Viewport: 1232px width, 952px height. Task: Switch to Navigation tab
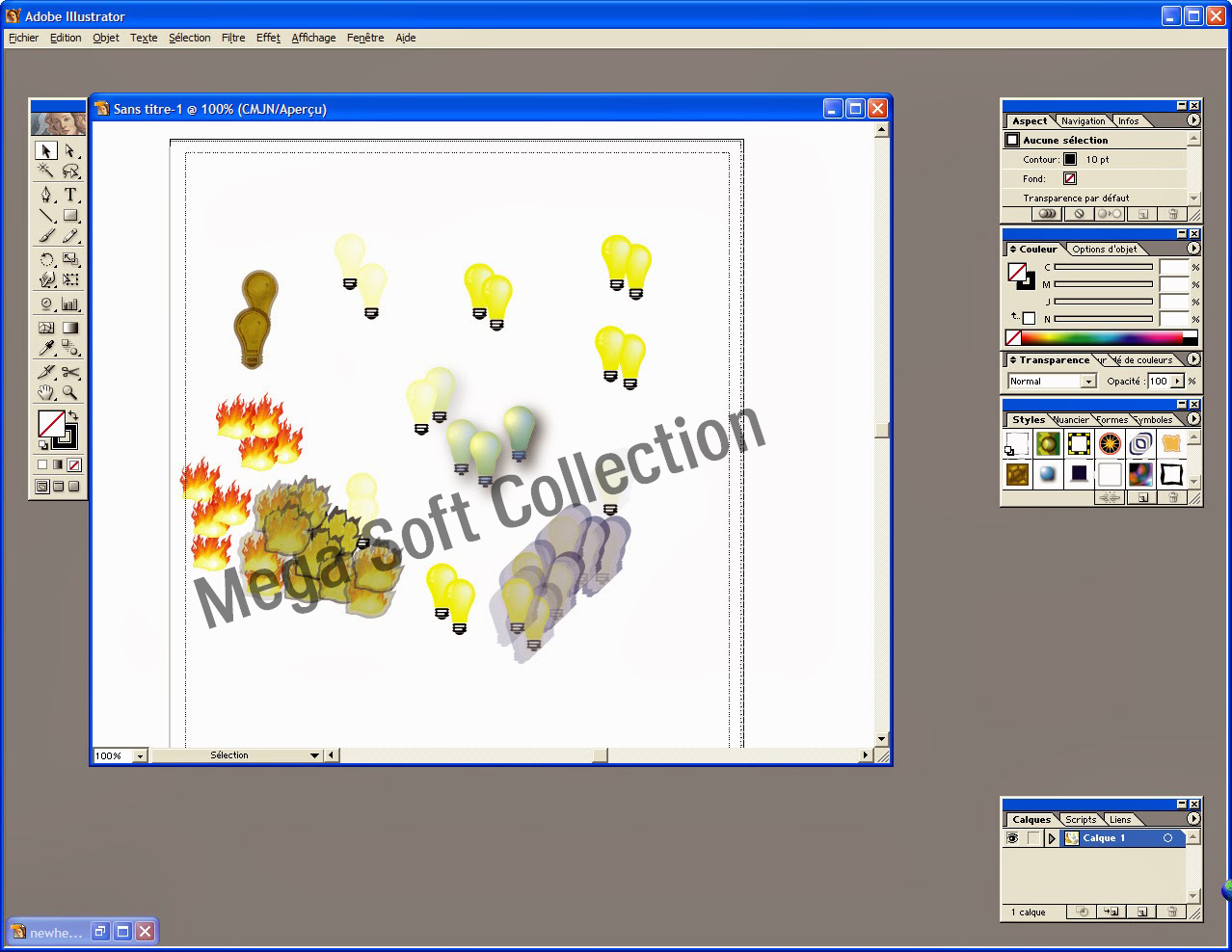(1083, 121)
